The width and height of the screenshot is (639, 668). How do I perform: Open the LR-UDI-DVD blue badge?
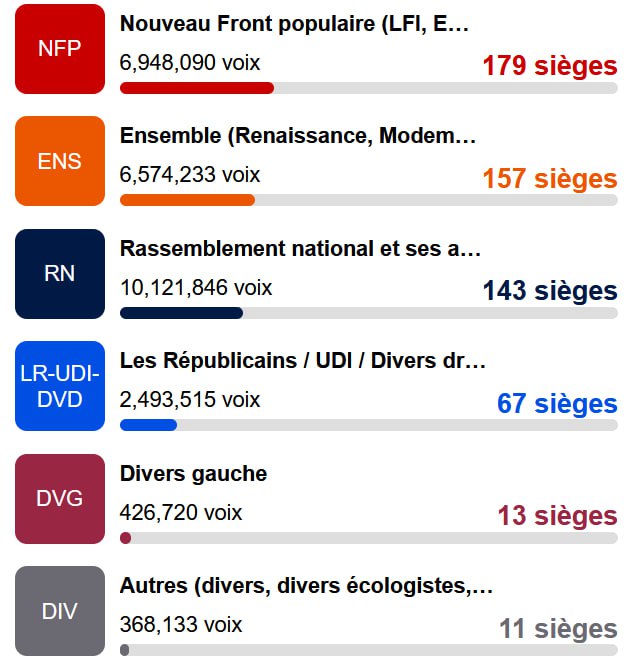click(60, 386)
